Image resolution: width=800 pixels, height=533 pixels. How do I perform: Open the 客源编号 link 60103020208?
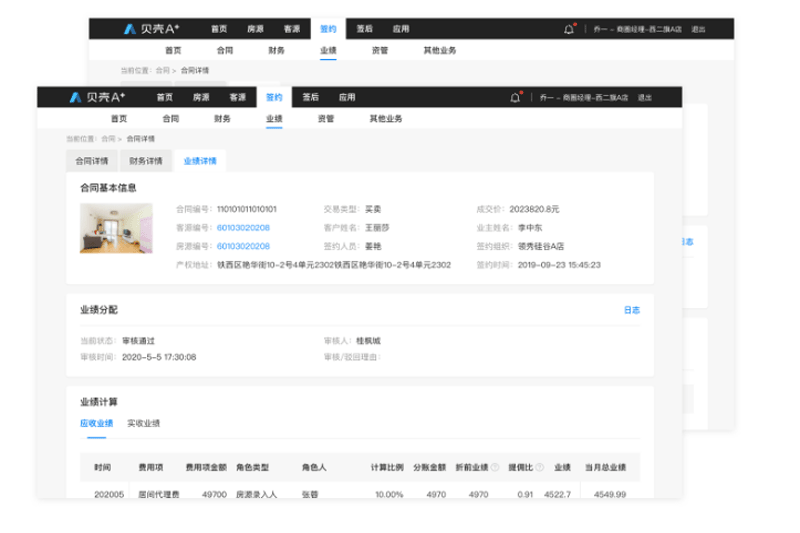click(243, 227)
